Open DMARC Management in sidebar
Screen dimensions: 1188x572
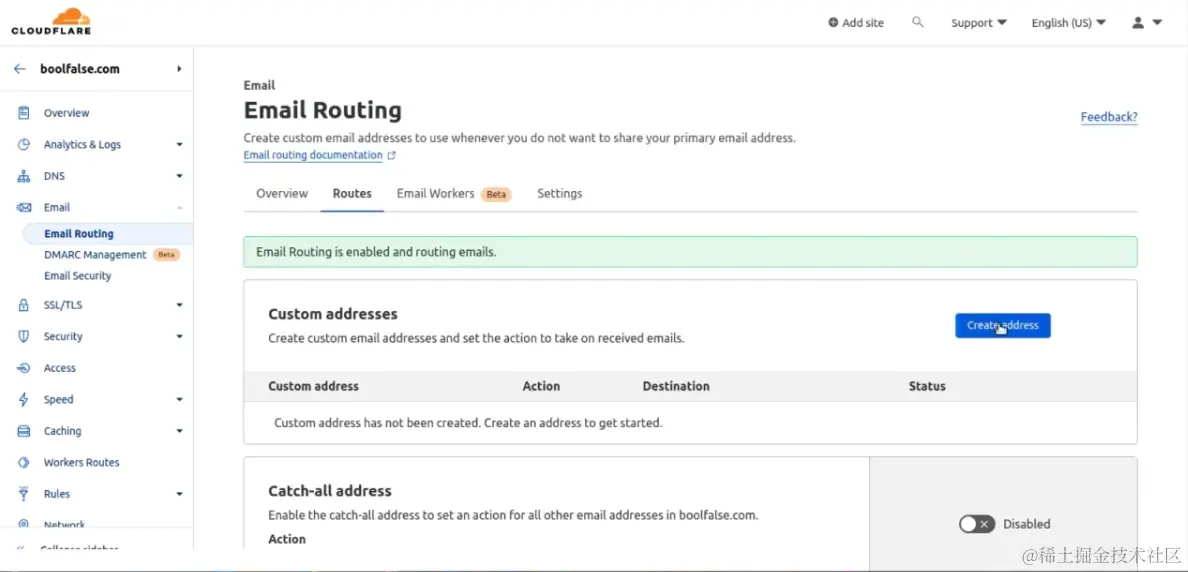click(95, 255)
